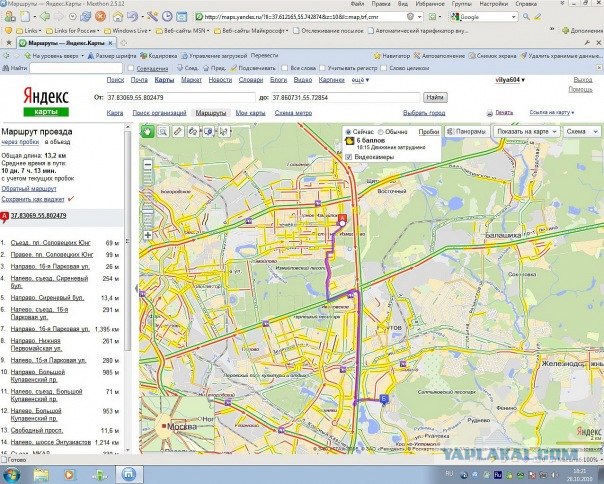Image resolution: width=604 pixels, height=484 pixels.
Task: Click the Москва overview minimap
Action: pos(177,424)
